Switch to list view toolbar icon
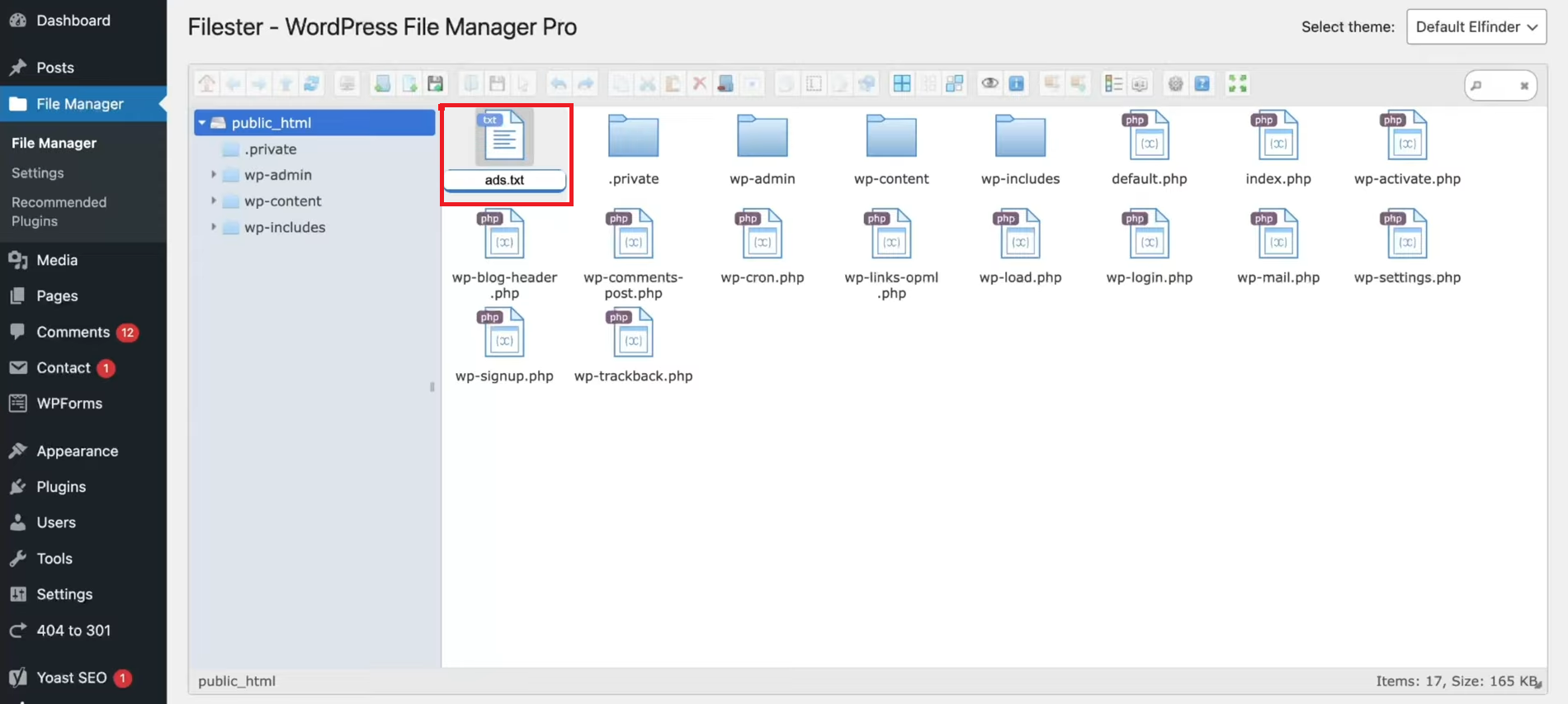 click(x=1113, y=83)
